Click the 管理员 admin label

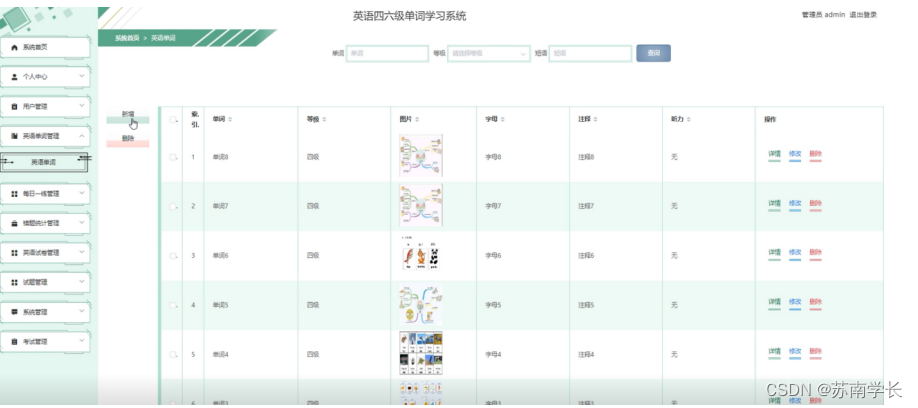tap(823, 15)
